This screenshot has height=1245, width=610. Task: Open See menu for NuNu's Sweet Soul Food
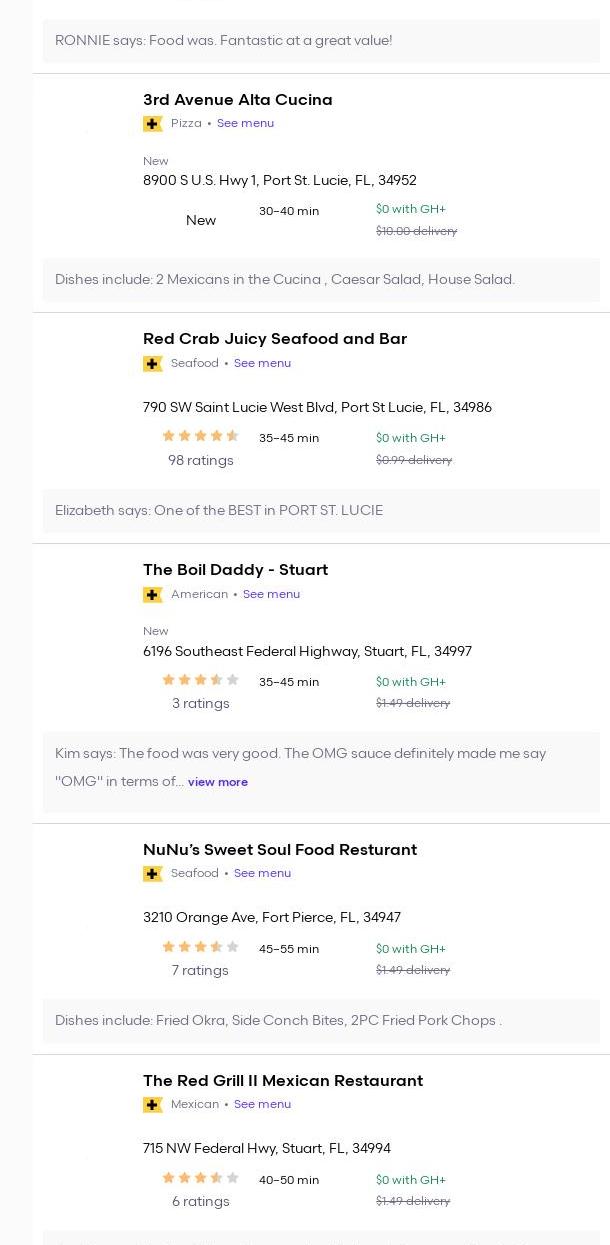262,874
